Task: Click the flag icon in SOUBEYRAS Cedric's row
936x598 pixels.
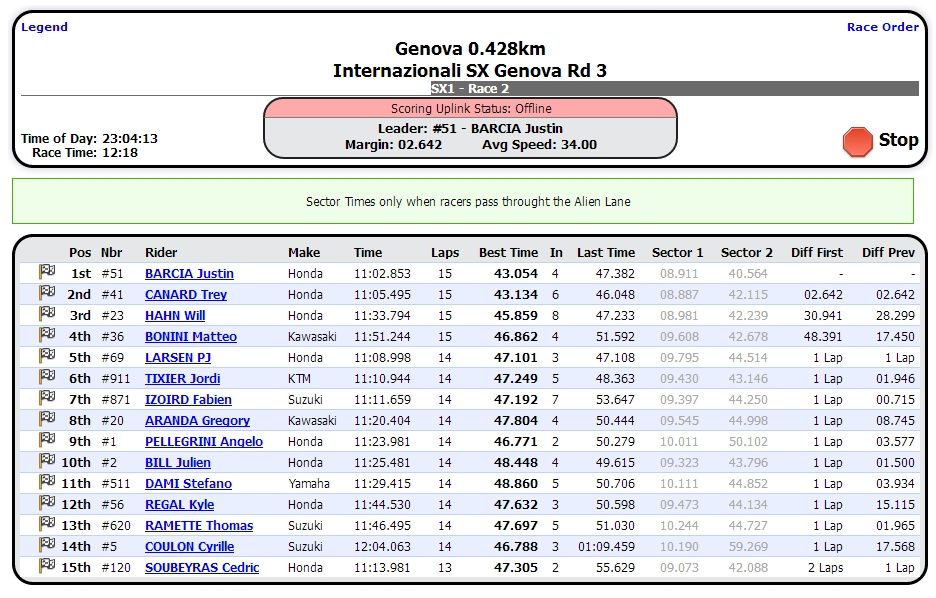Action: pos(46,566)
